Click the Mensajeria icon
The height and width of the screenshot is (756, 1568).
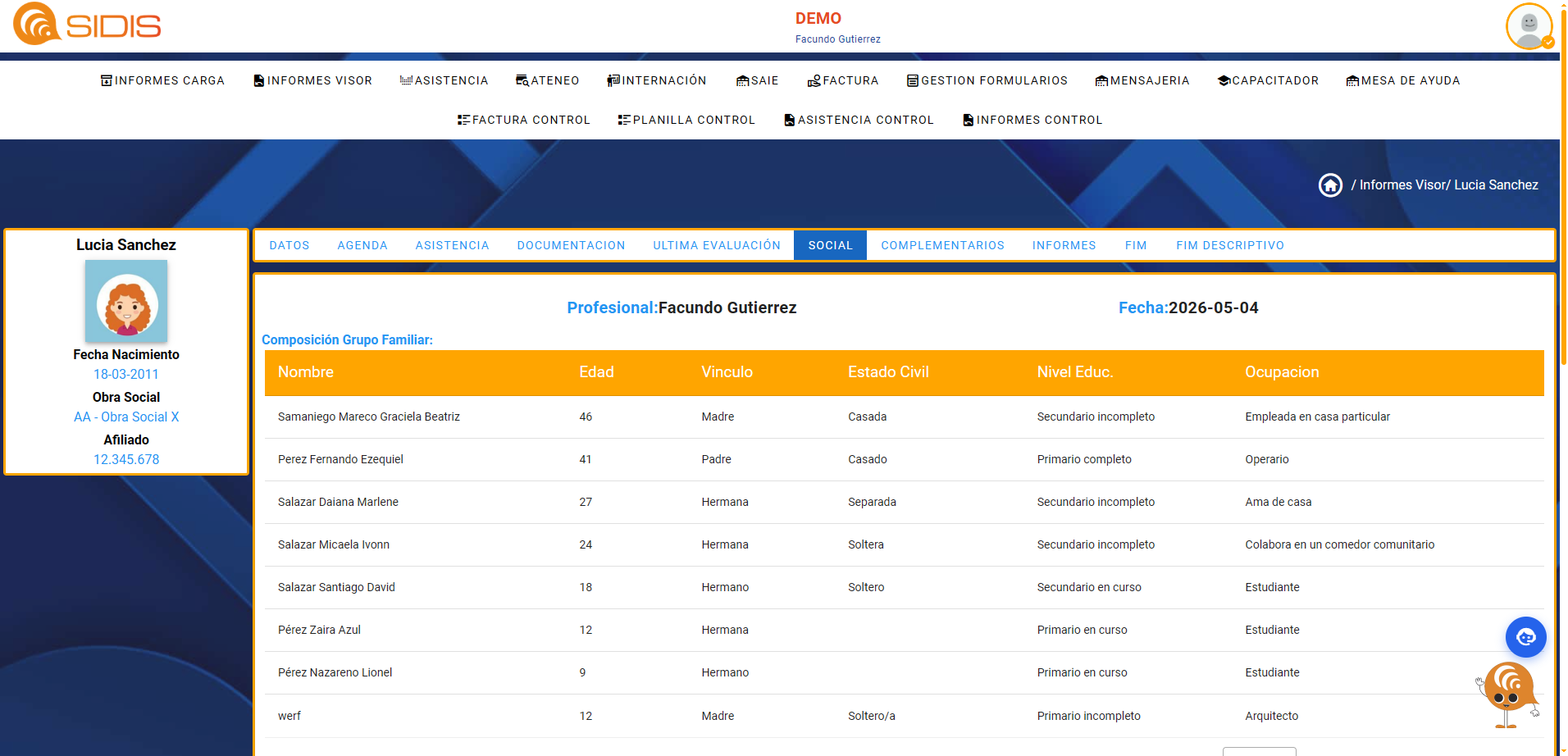(x=1102, y=80)
